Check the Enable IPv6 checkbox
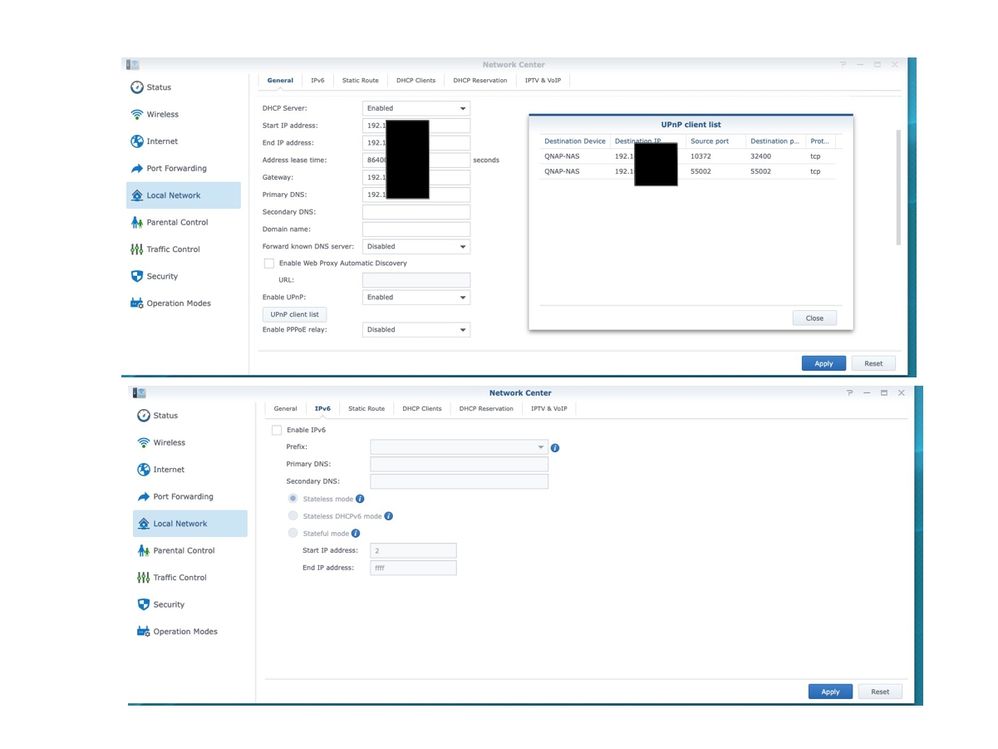Screen dimensions: 998x749 point(276,430)
